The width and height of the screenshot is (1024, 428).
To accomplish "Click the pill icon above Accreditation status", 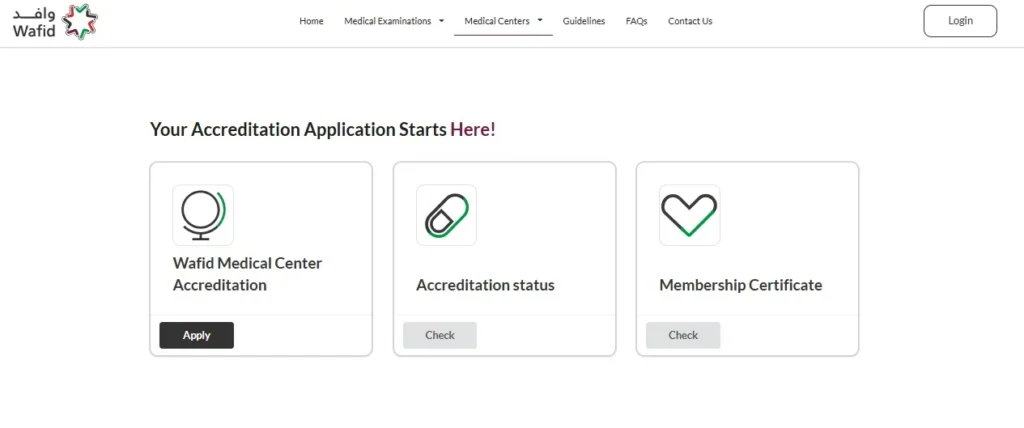I will [x=447, y=215].
